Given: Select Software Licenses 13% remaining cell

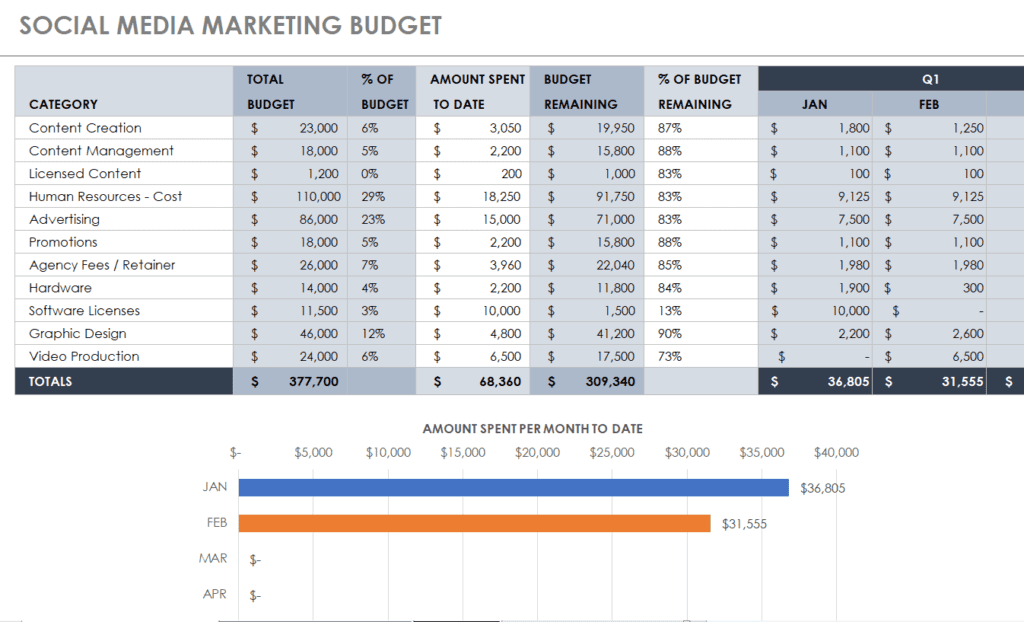Looking at the screenshot, I should pyautogui.click(x=701, y=311).
